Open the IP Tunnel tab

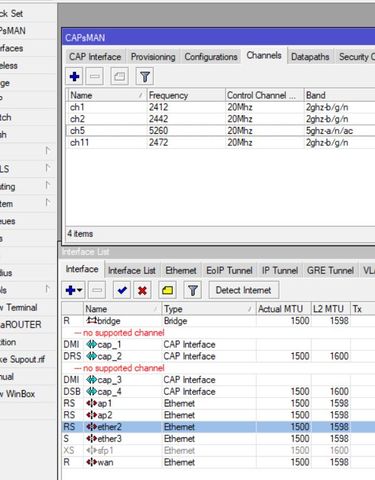point(280,270)
